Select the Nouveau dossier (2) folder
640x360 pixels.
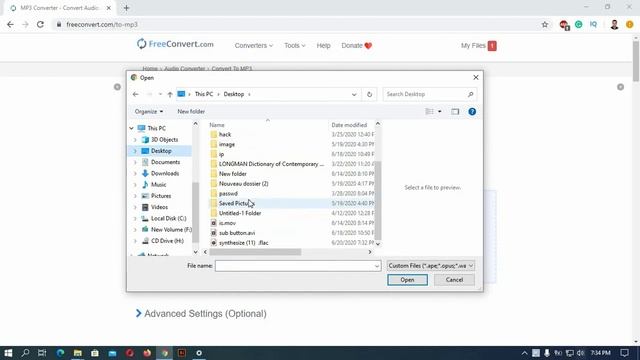tap(243, 184)
